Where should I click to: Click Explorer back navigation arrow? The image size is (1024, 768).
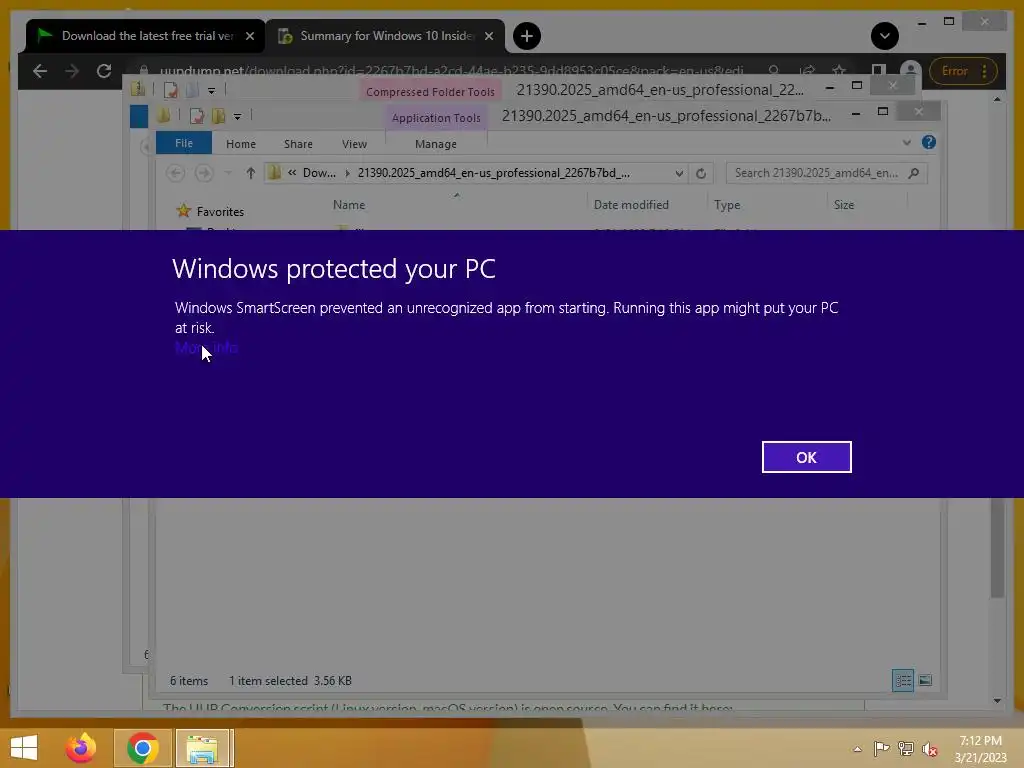(x=175, y=173)
